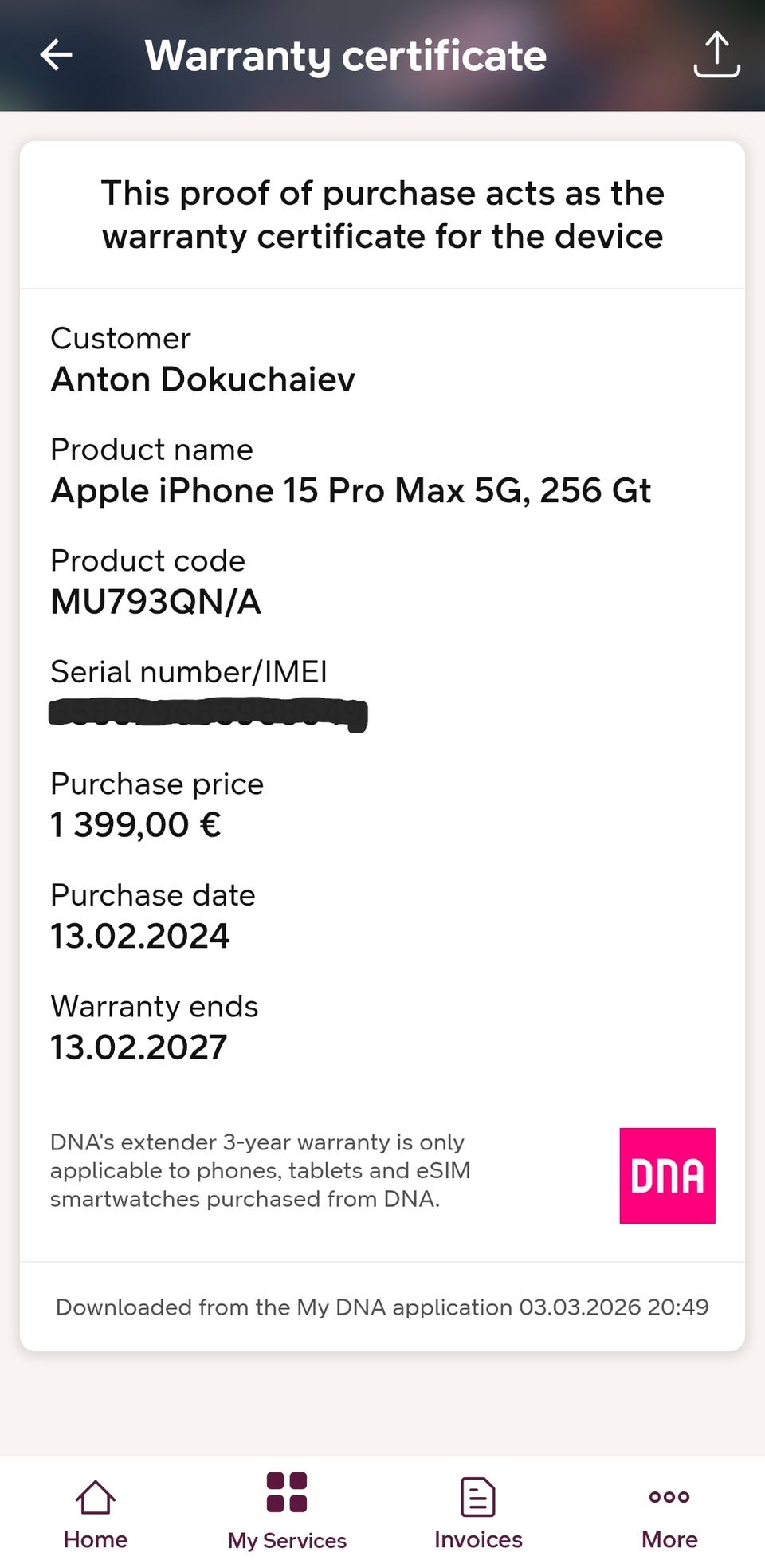This screenshot has width=765, height=1568.
Task: Open the More tab label
Action: point(669,1539)
